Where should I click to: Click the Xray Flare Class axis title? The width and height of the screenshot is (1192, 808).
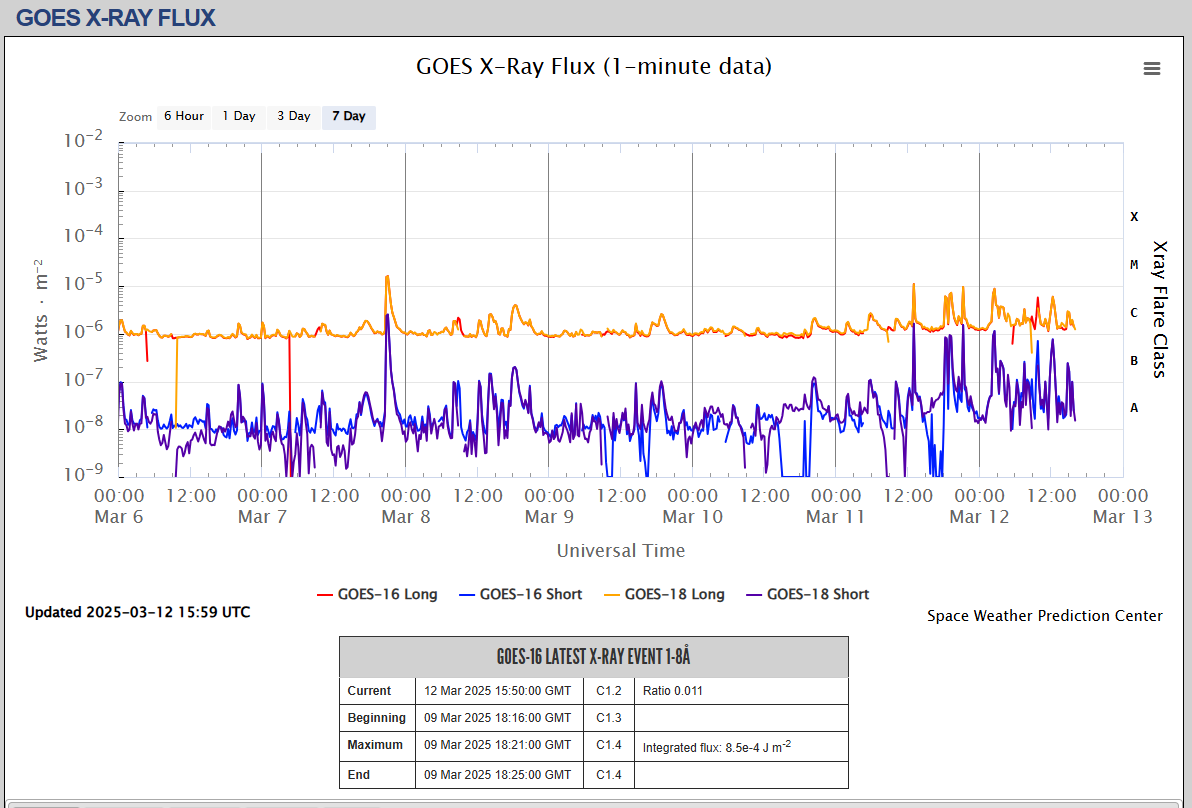coord(1160,309)
